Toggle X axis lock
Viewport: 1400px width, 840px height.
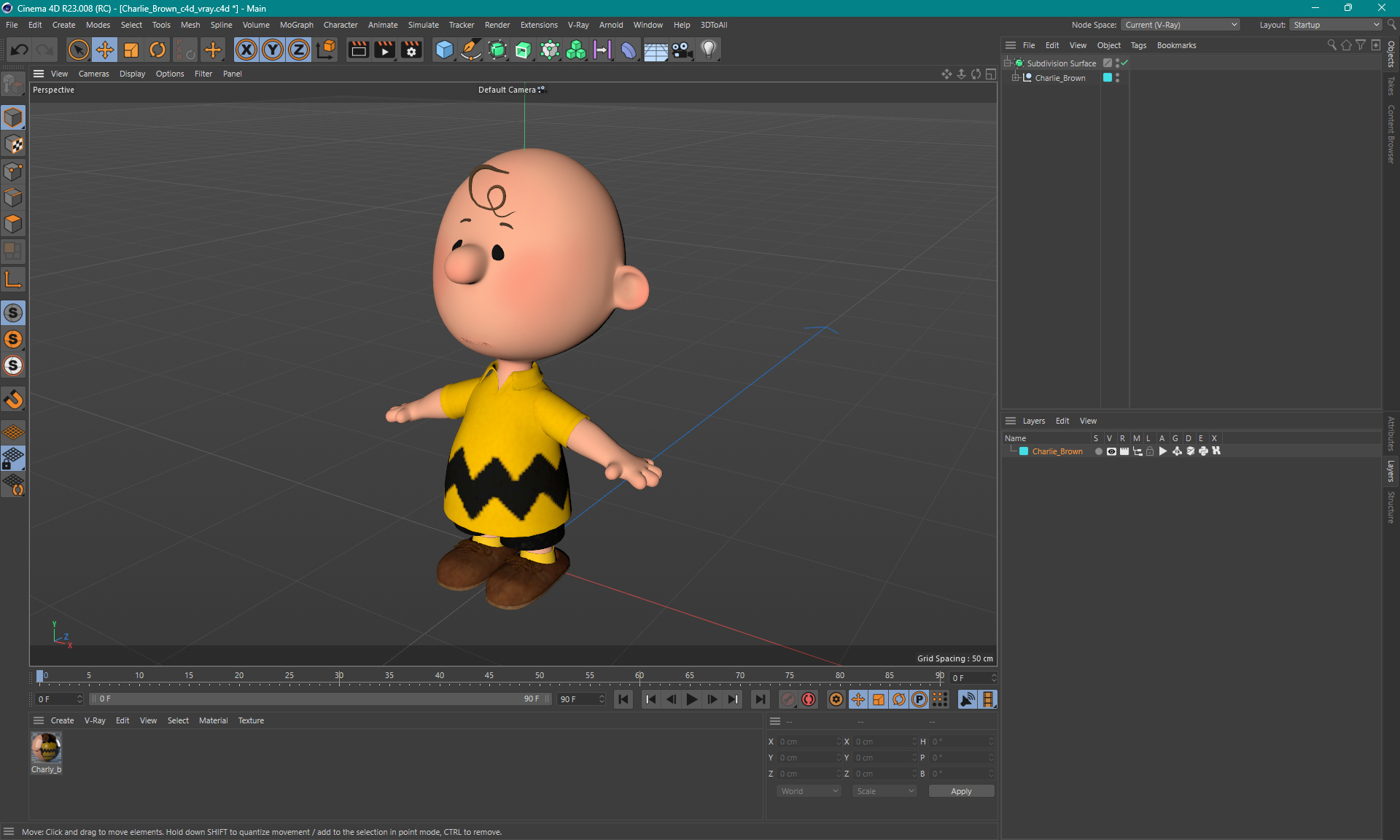[246, 50]
